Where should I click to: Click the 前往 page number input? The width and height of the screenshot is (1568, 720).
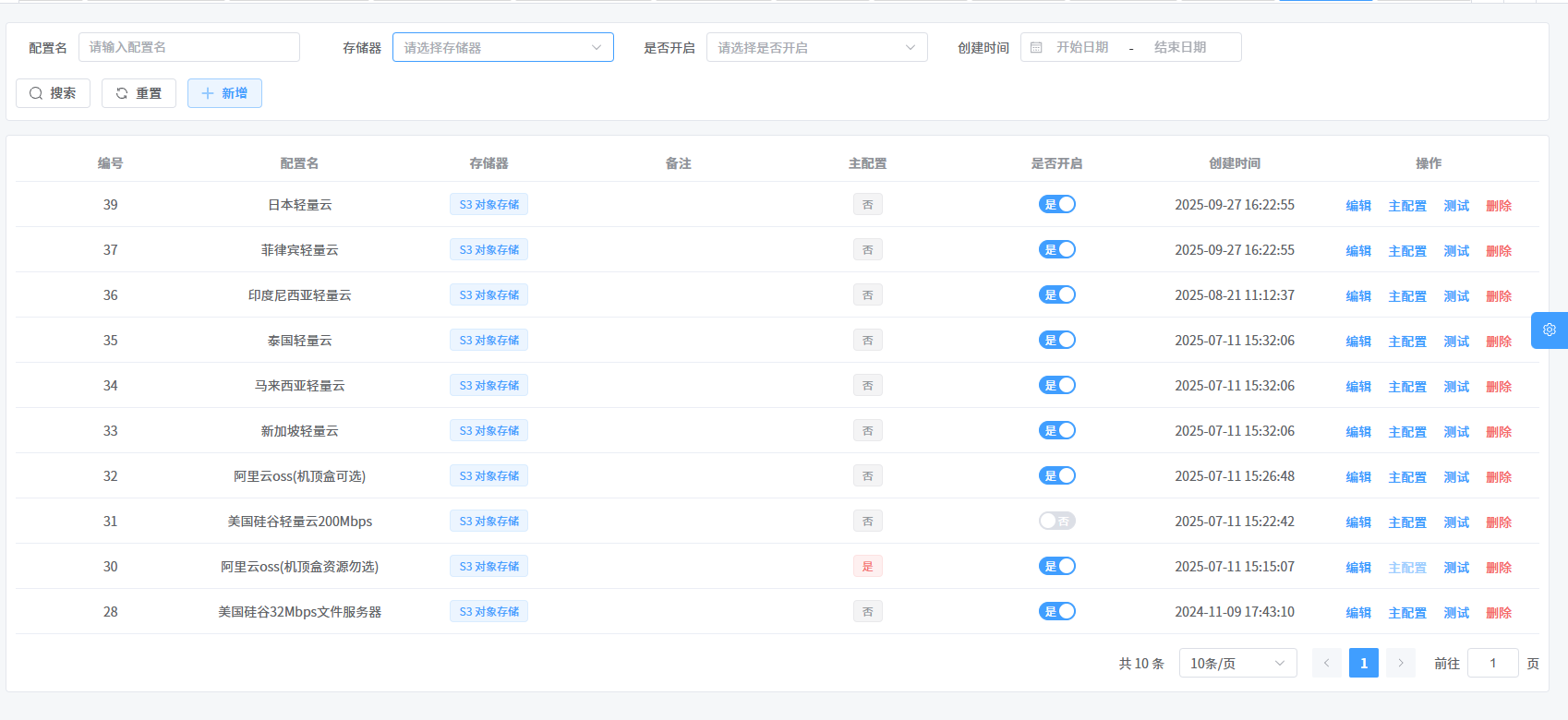[1493, 663]
